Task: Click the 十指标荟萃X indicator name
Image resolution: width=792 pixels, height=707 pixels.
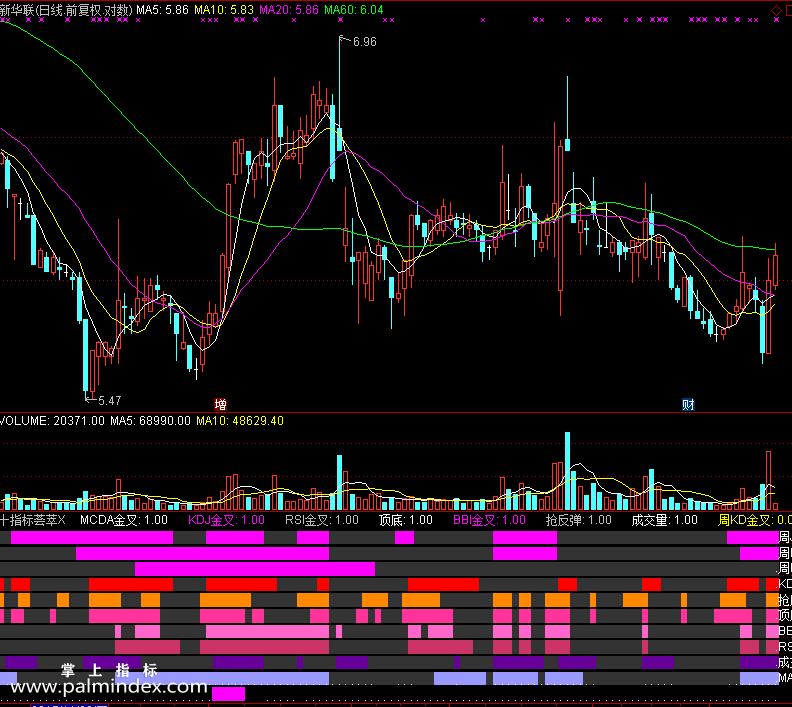Action: pos(33,520)
